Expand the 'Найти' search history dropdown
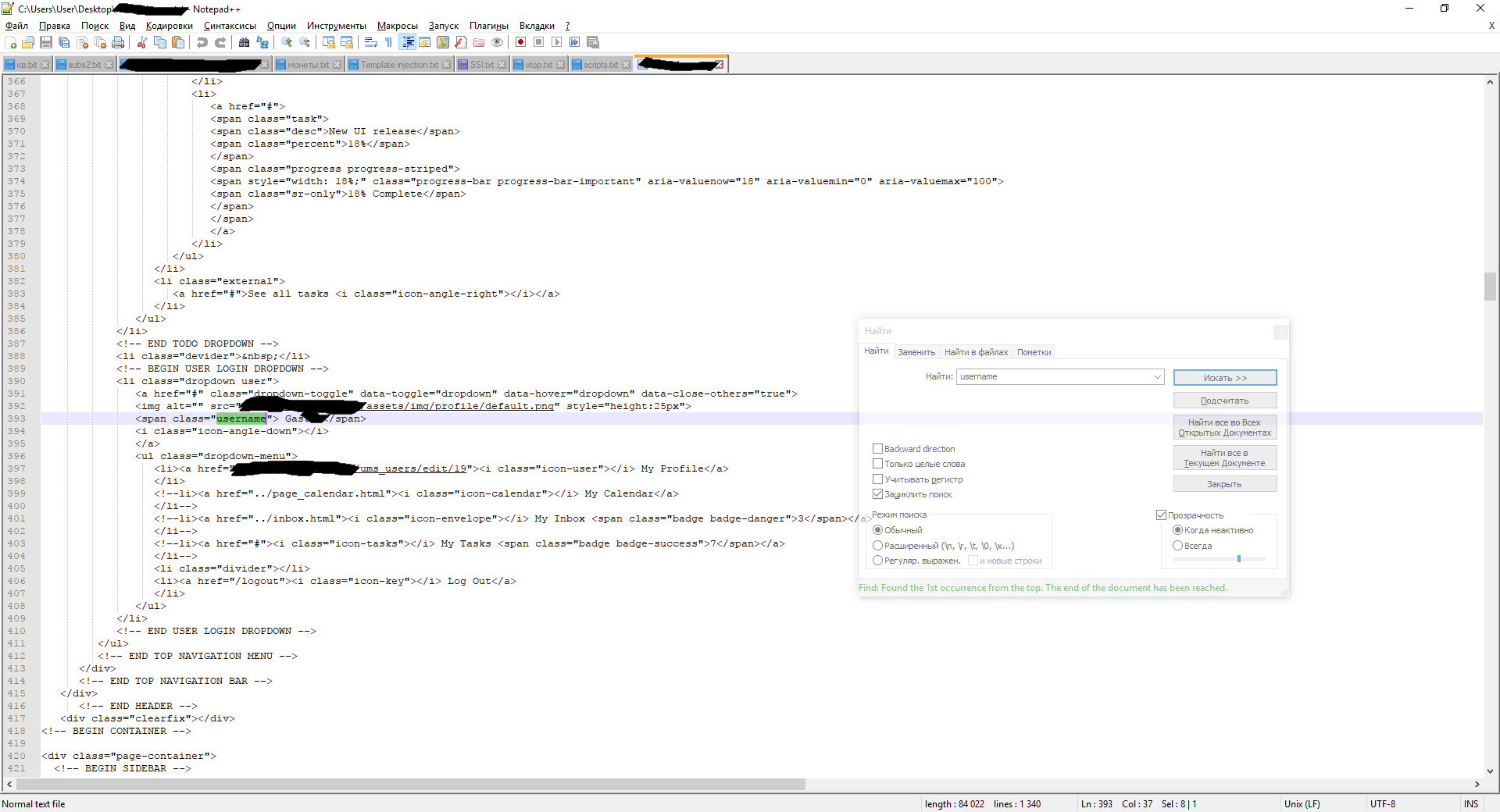1500x812 pixels. click(x=1157, y=377)
